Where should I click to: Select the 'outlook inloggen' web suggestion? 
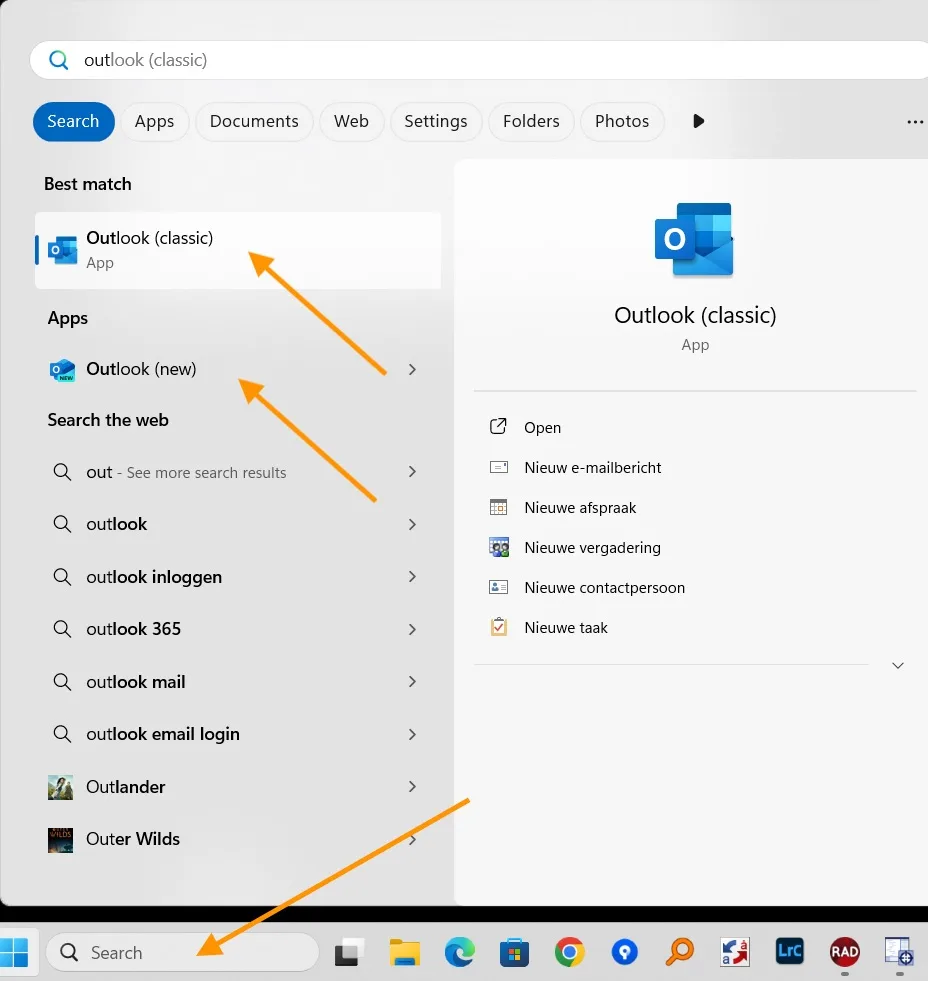click(x=154, y=577)
